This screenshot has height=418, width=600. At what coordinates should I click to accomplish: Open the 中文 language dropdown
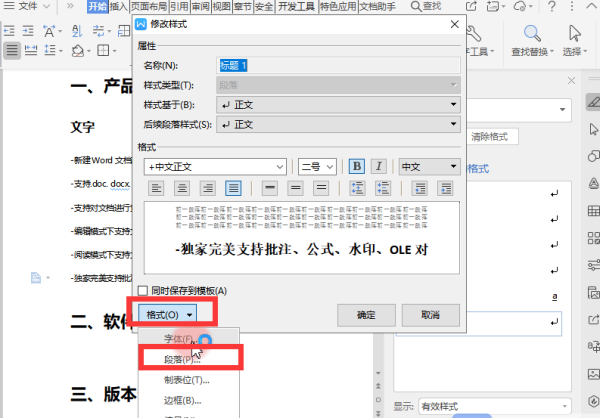[x=429, y=167]
